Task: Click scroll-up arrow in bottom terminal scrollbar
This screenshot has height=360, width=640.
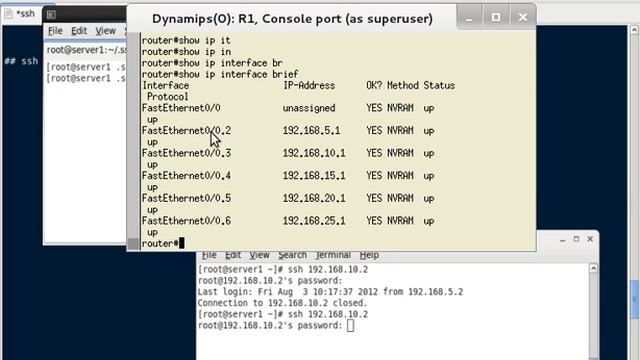Action: [x=593, y=269]
